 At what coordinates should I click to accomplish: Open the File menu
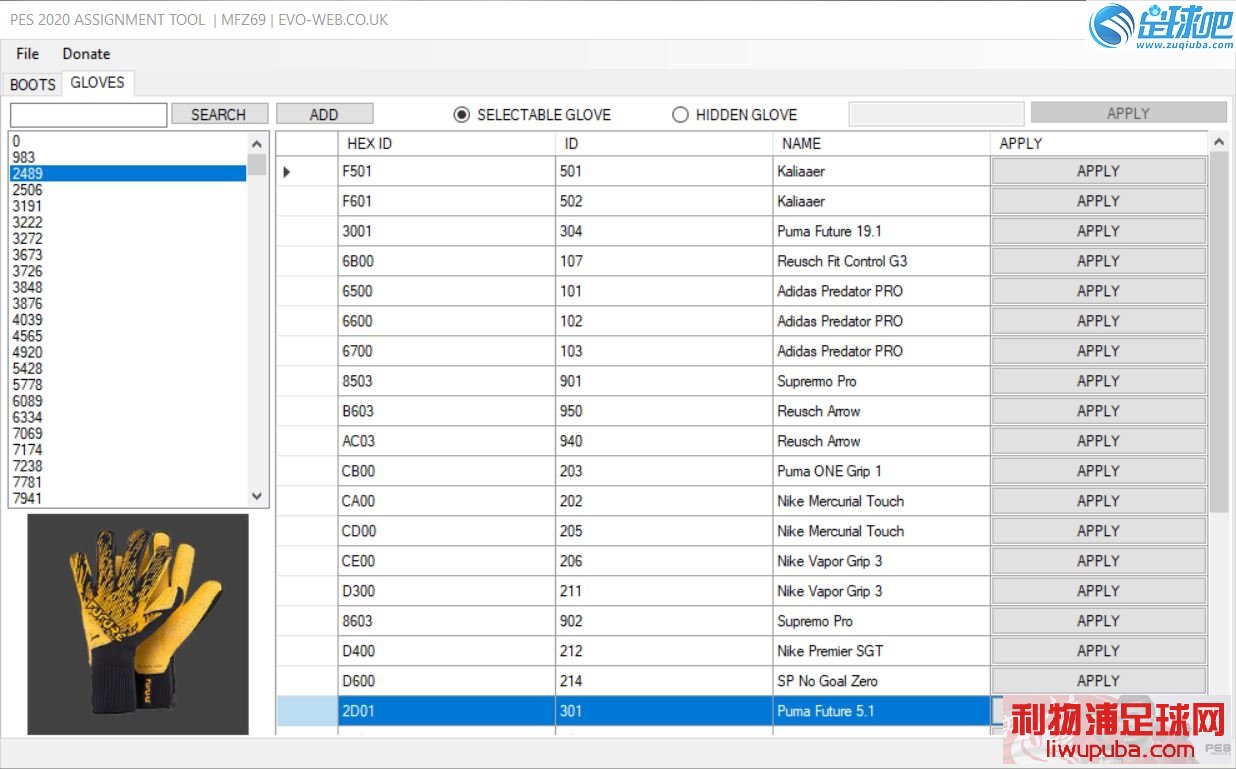point(28,54)
